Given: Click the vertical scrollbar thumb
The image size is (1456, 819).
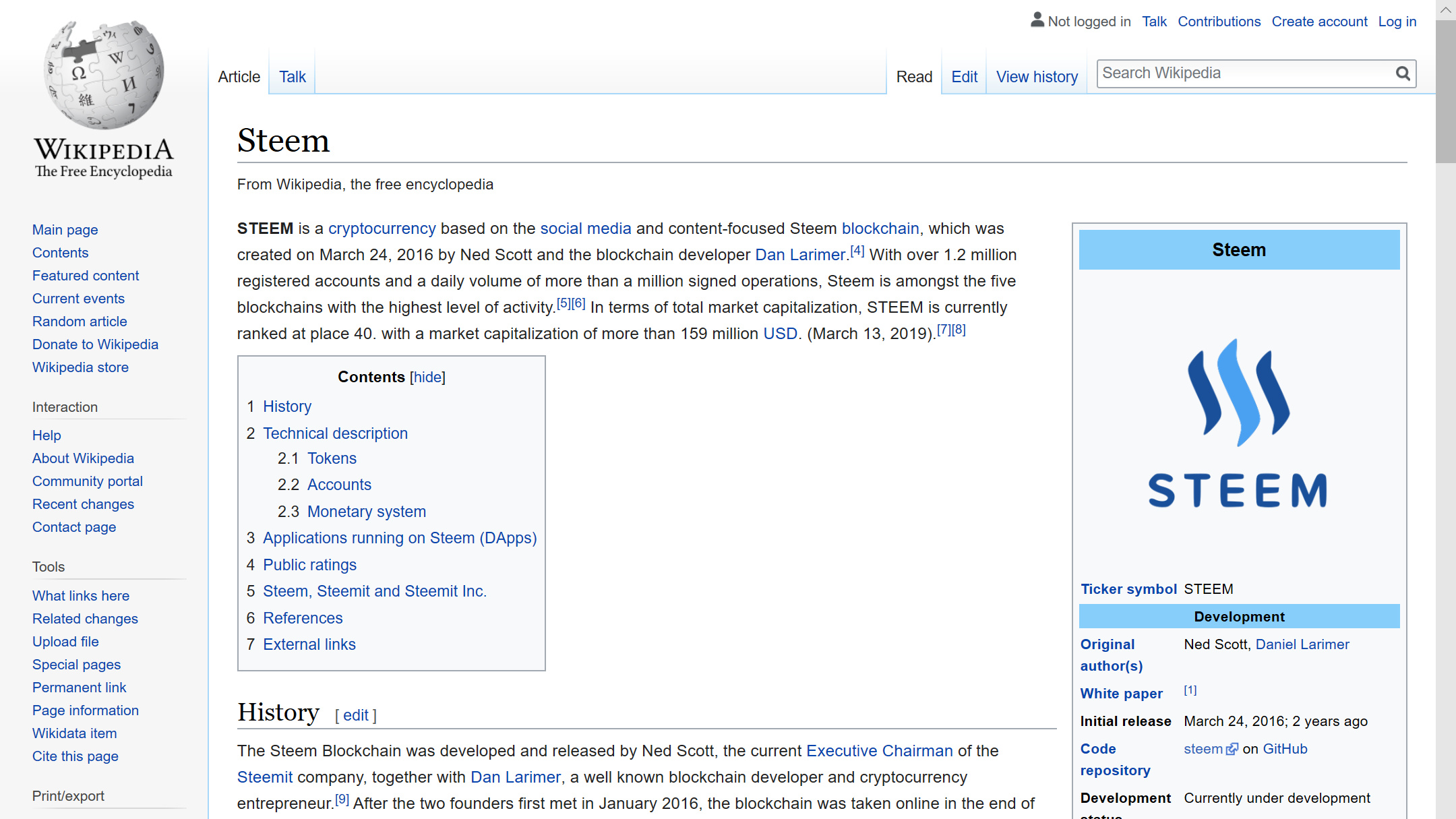Looking at the screenshot, I should pos(1446,91).
